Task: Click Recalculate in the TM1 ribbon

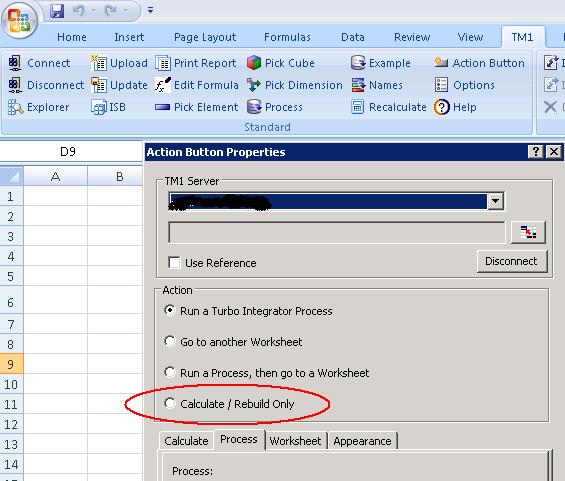Action: point(389,107)
